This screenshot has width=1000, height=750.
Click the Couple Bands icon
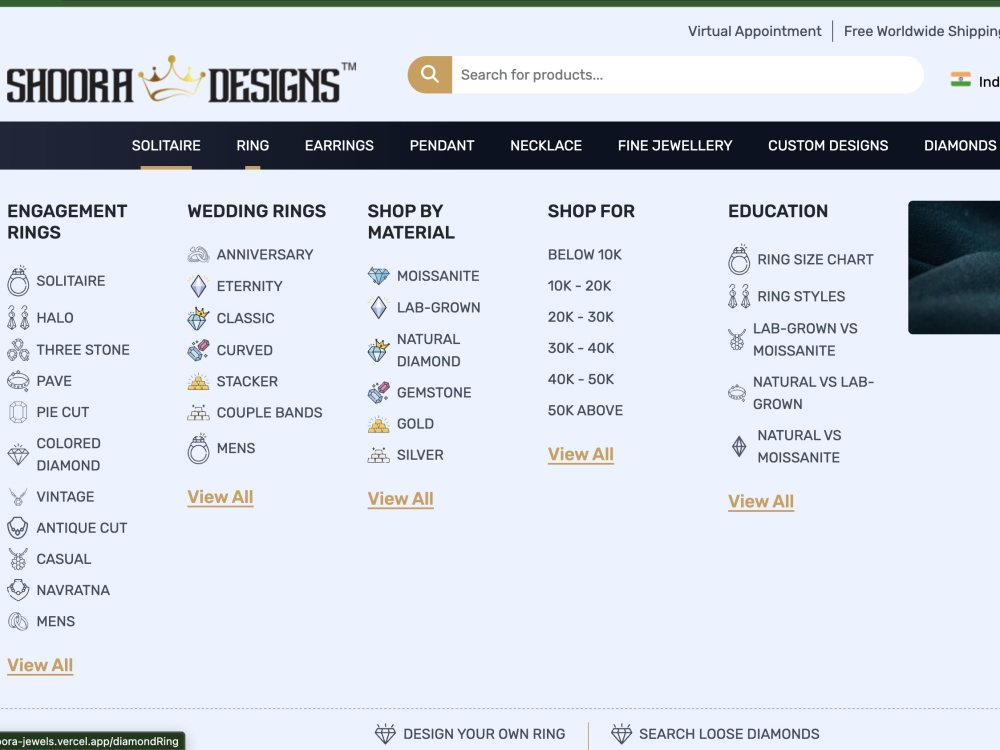click(x=198, y=413)
